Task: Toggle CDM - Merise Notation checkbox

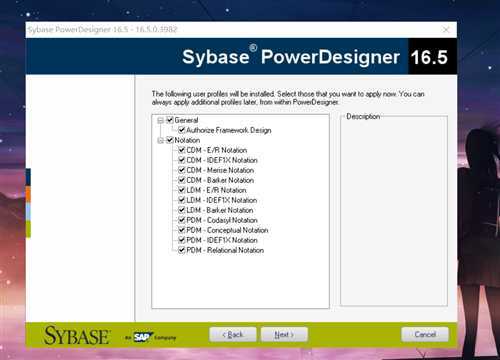Action: [182, 170]
